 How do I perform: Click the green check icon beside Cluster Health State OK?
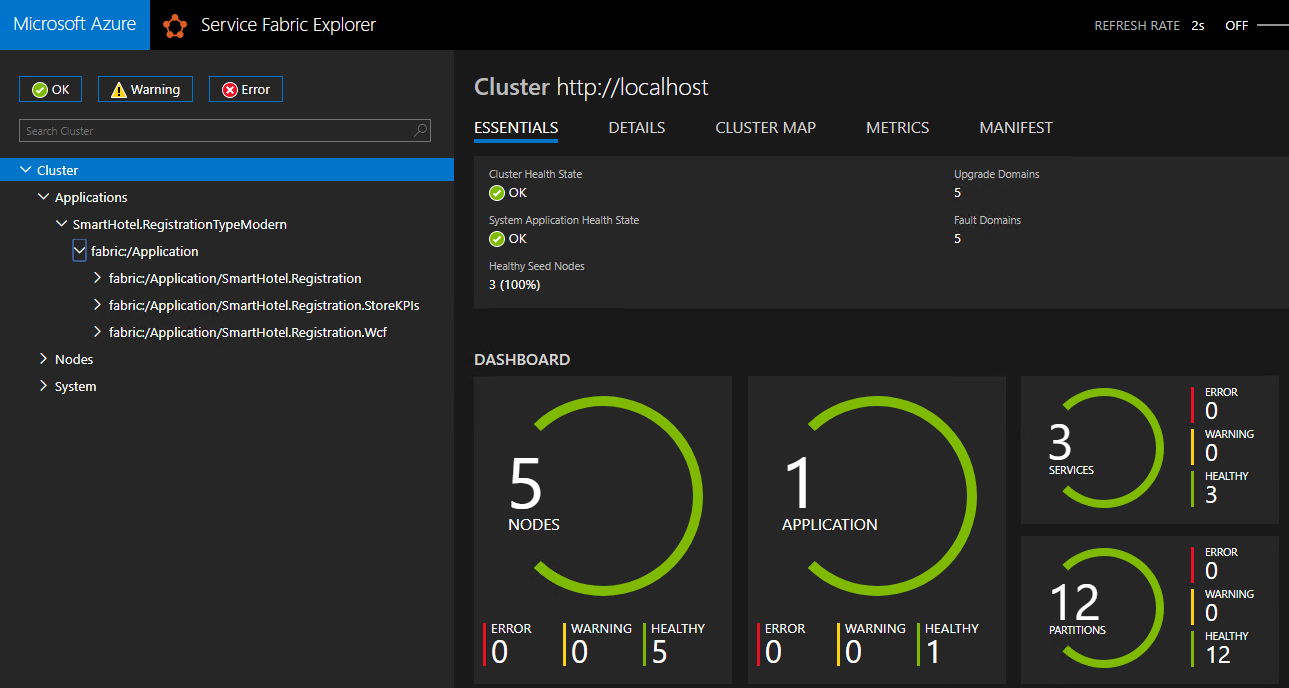(497, 193)
